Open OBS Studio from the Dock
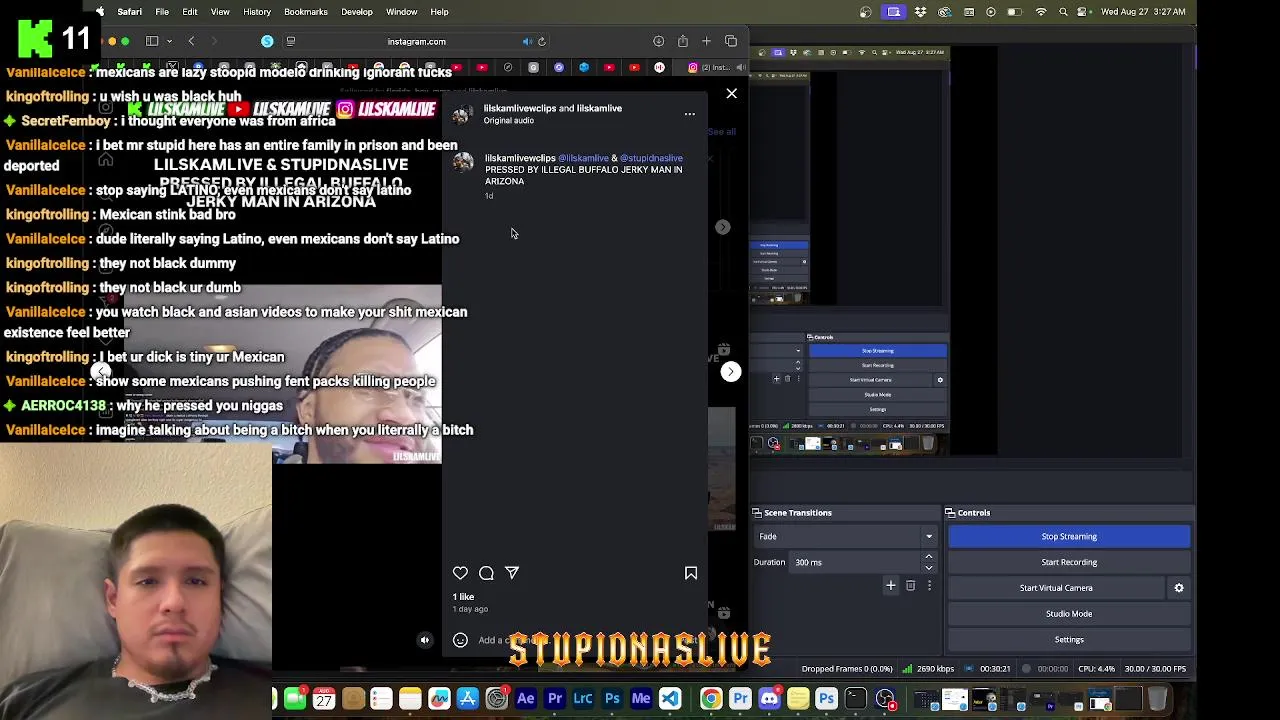Viewport: 1280px width, 720px height. [x=885, y=698]
